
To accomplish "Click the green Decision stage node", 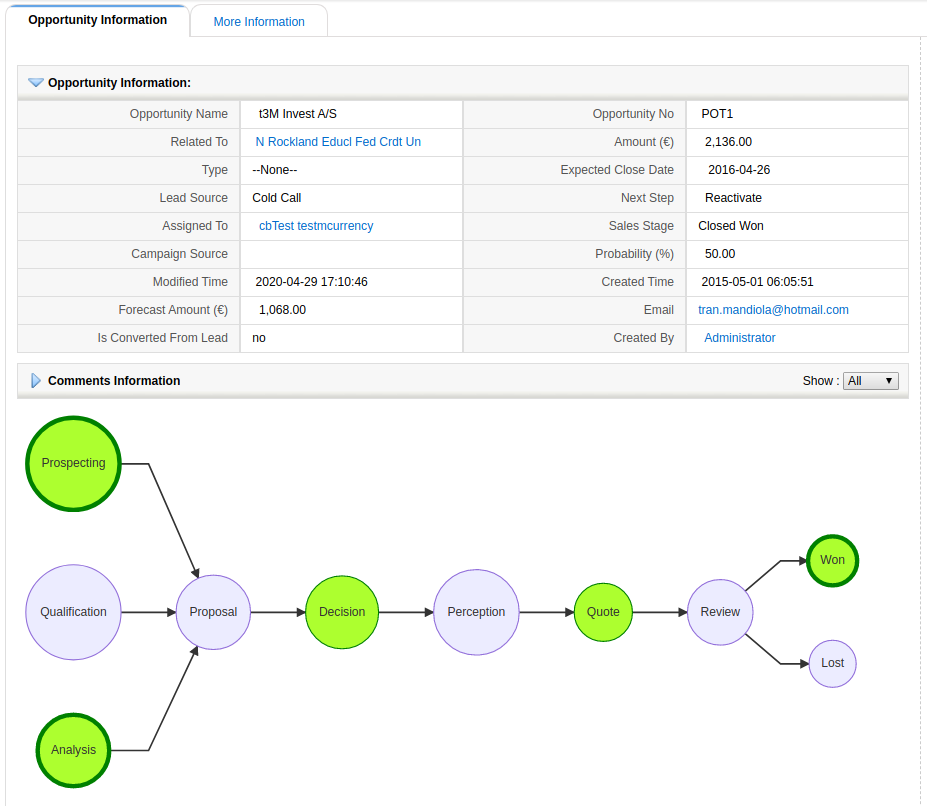I will 342,612.
